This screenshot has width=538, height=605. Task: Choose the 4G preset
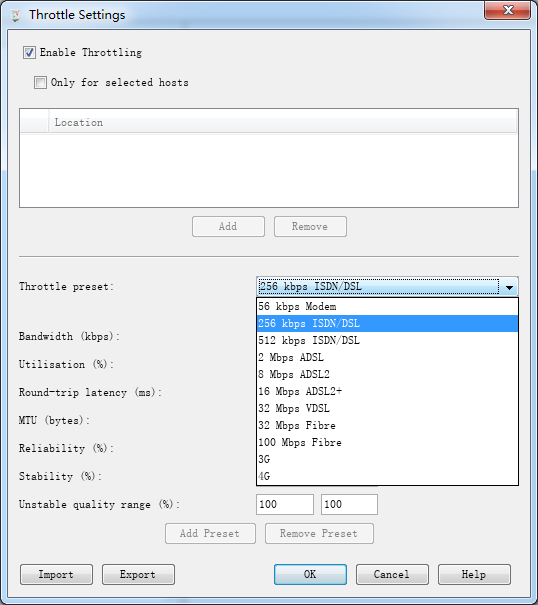coord(387,476)
